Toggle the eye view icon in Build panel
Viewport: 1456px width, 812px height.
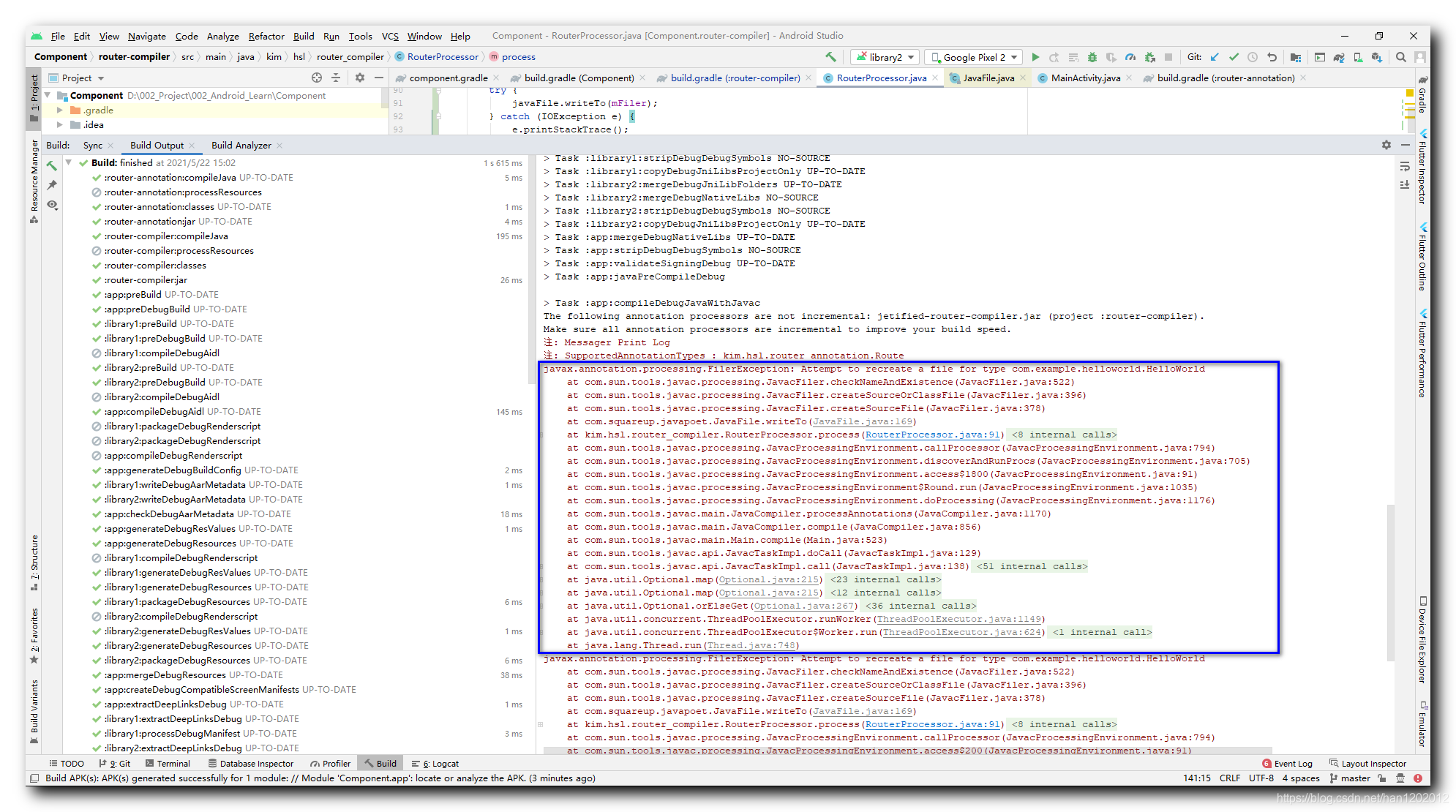pyautogui.click(x=52, y=205)
